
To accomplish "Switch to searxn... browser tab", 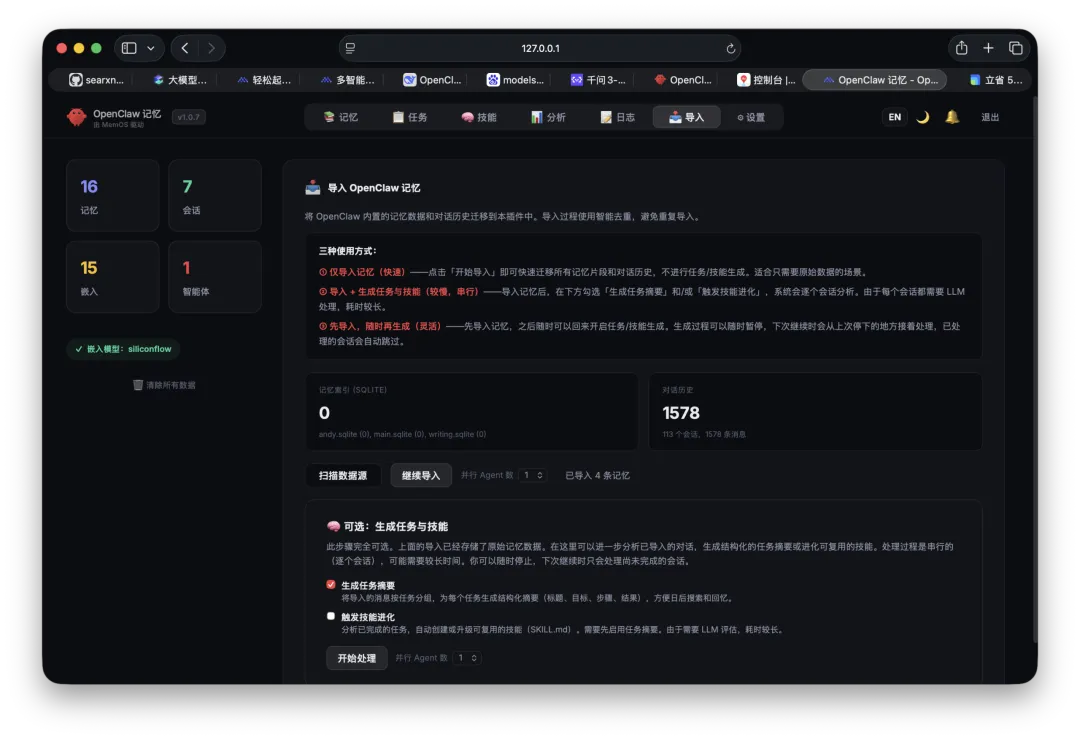I will (96, 80).
